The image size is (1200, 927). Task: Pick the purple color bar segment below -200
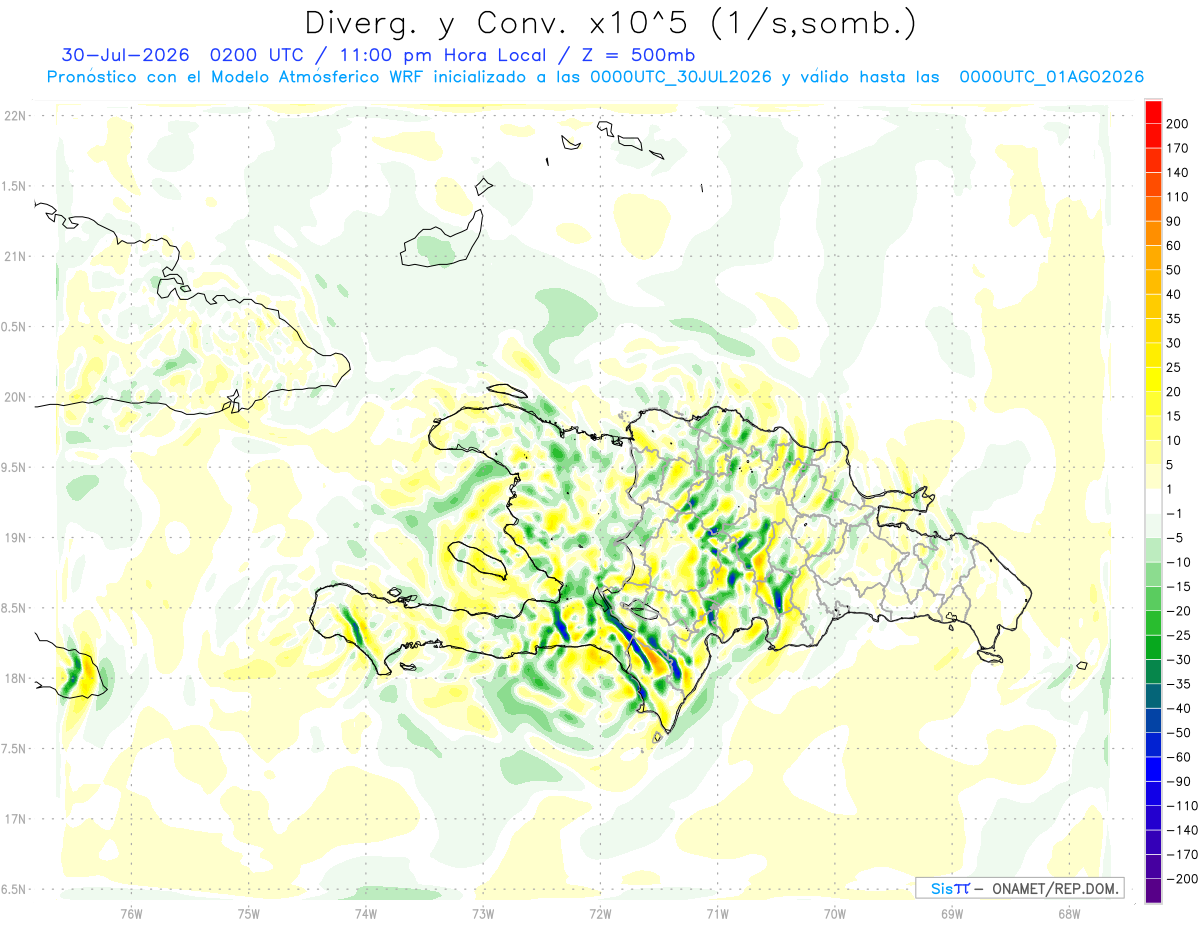[x=1153, y=891]
